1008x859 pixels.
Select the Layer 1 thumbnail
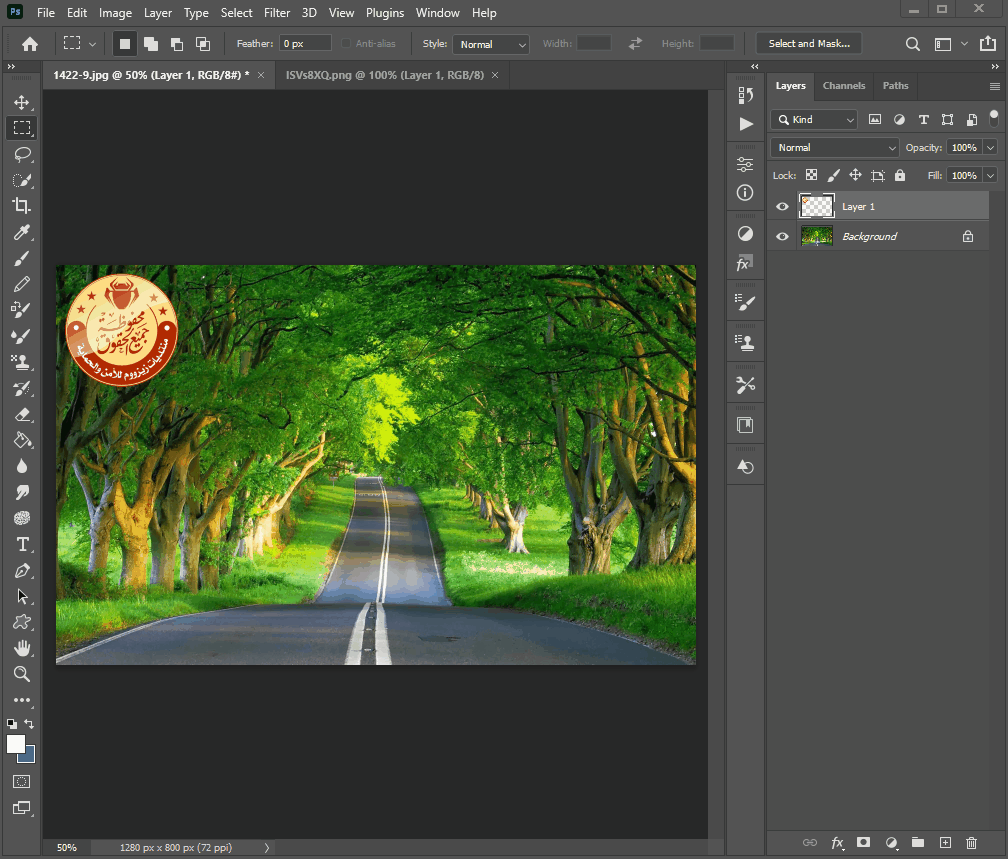[x=816, y=206]
